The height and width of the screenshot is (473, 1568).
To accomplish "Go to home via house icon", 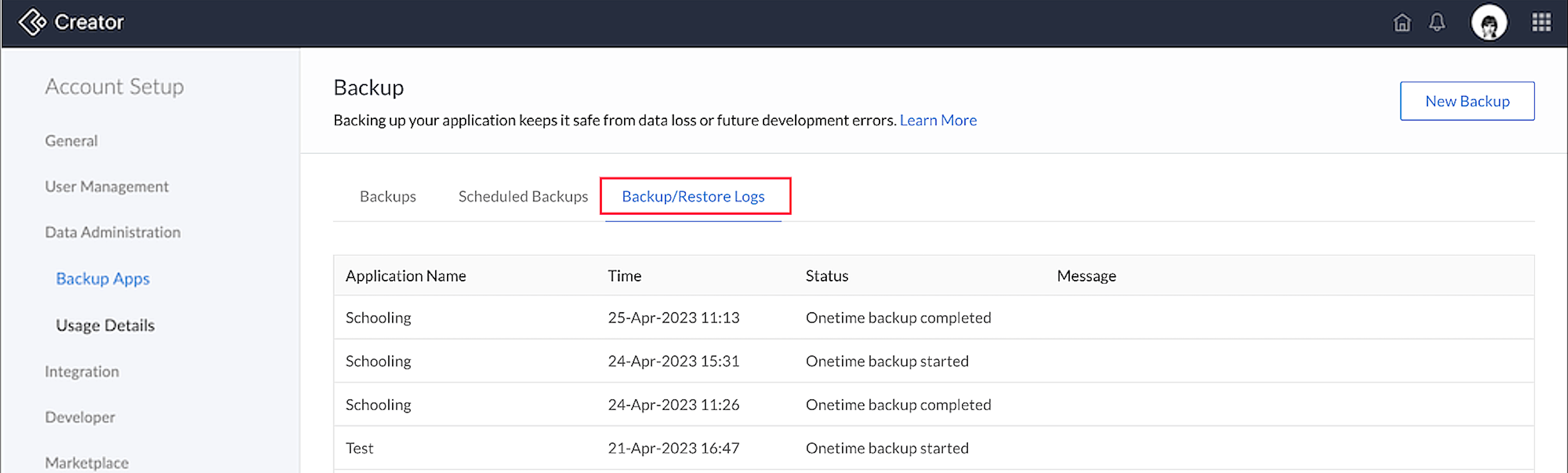I will 1402,22.
